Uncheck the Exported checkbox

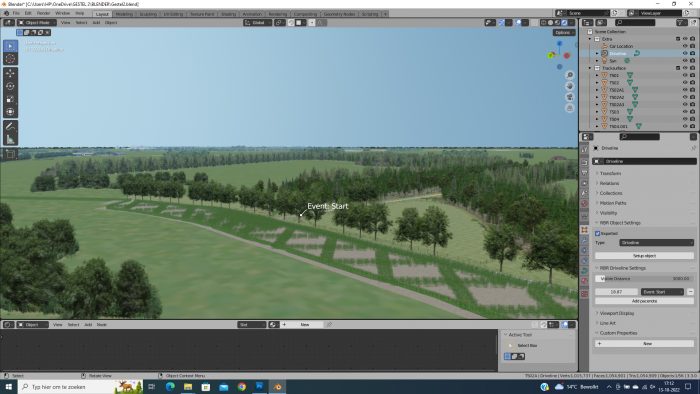point(597,233)
